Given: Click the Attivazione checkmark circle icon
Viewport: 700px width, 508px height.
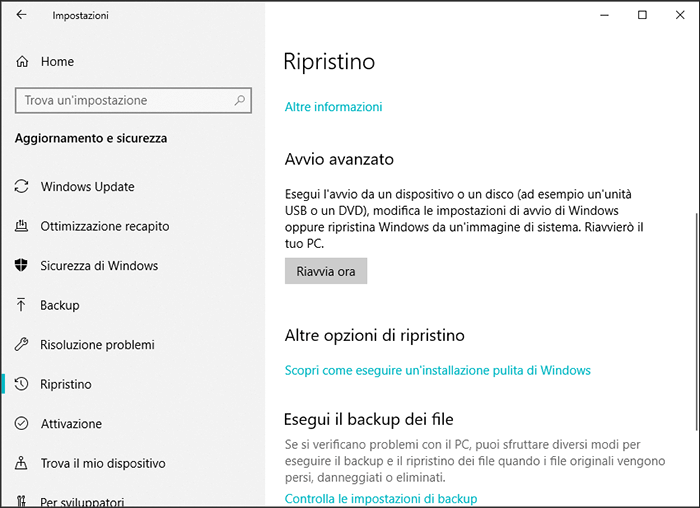Looking at the screenshot, I should pyautogui.click(x=22, y=424).
